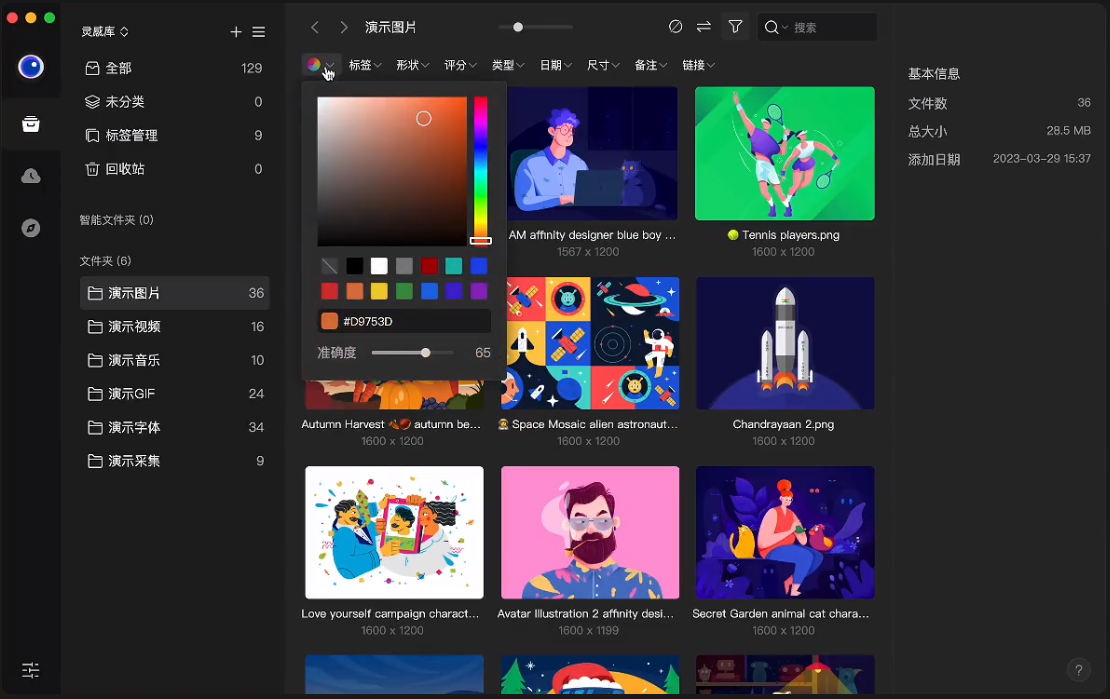Click the #D9753D hex color input

tap(404, 322)
